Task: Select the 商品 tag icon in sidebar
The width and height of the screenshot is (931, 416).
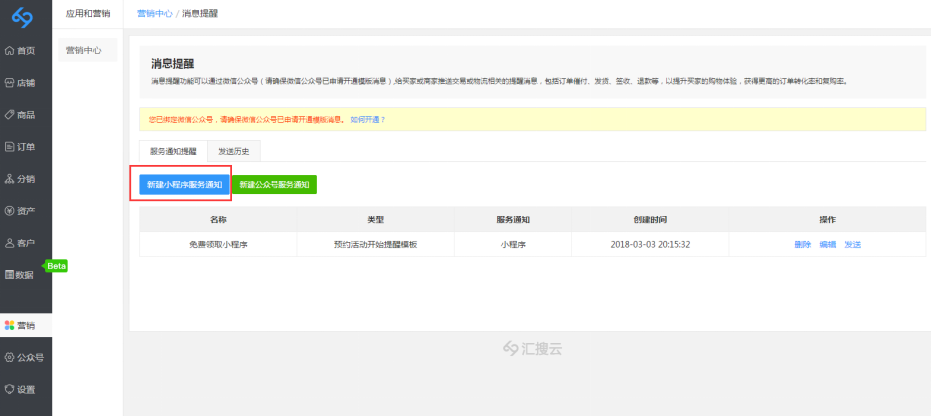Action: click(10, 114)
